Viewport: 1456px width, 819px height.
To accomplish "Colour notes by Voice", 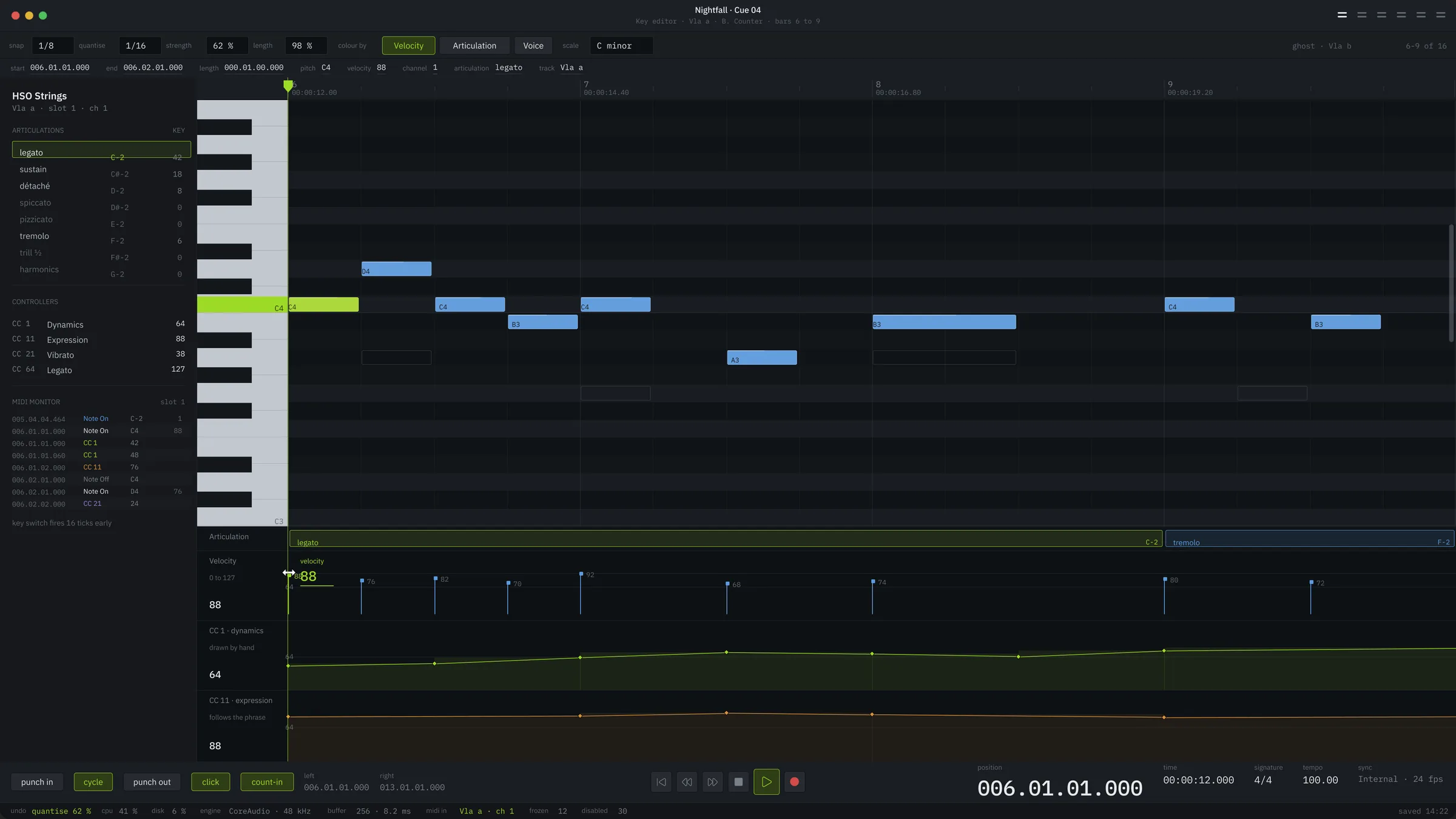I will pyautogui.click(x=533, y=45).
